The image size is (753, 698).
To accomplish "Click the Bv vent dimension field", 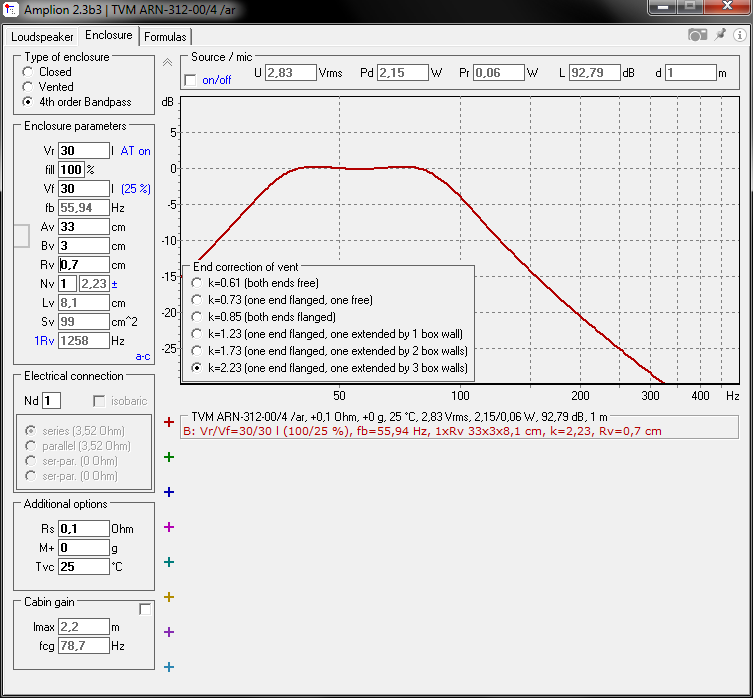I will point(84,246).
